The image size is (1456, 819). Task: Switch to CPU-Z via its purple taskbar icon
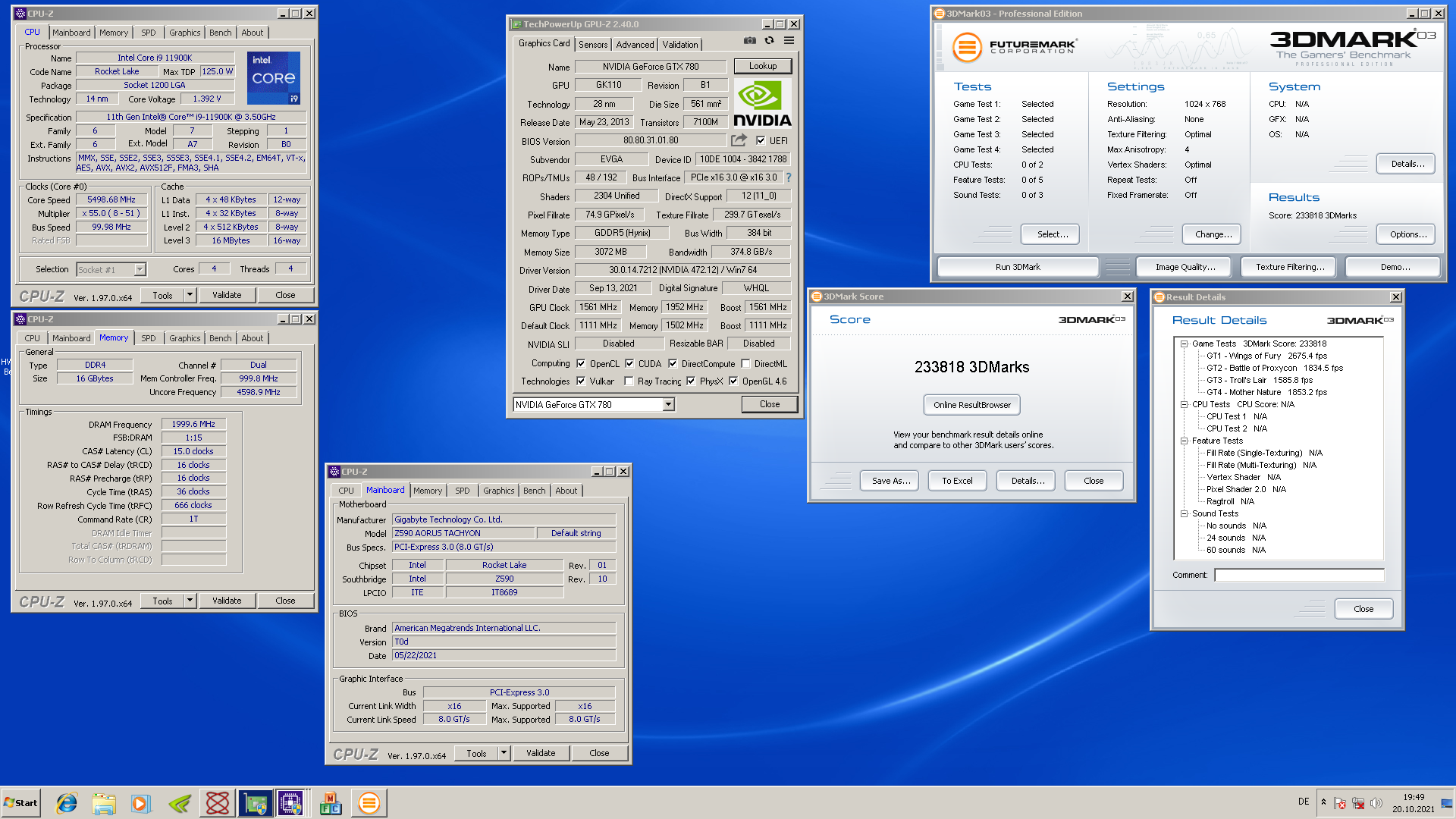[291, 803]
